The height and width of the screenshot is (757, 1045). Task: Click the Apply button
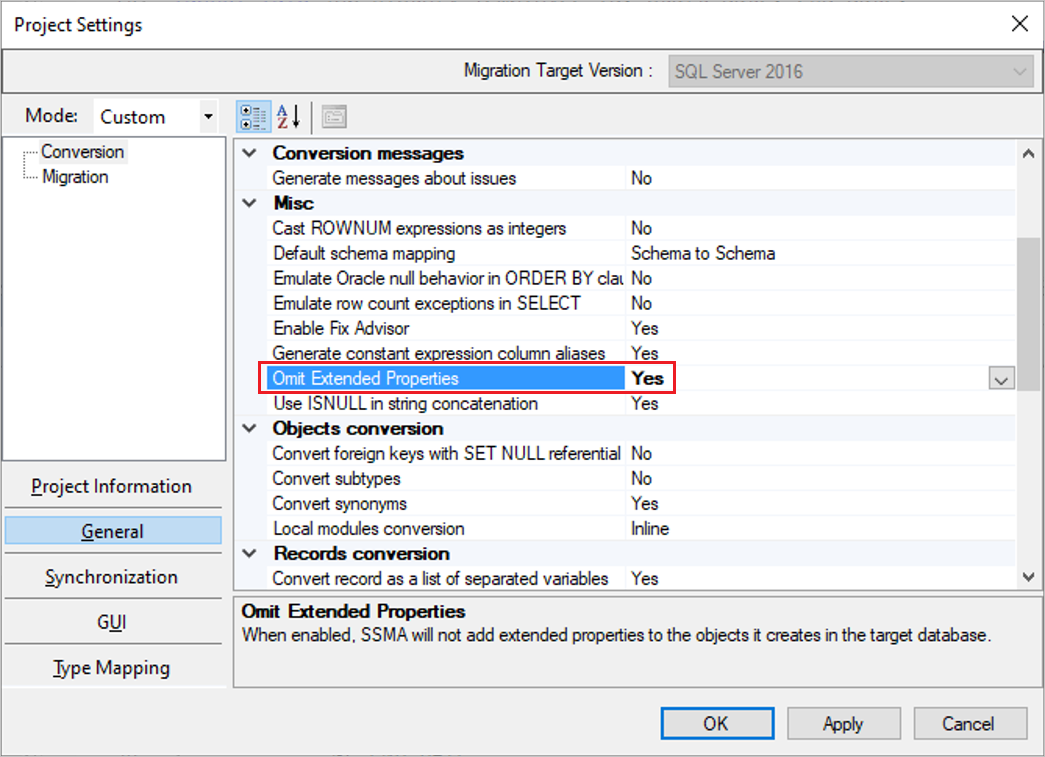(842, 724)
